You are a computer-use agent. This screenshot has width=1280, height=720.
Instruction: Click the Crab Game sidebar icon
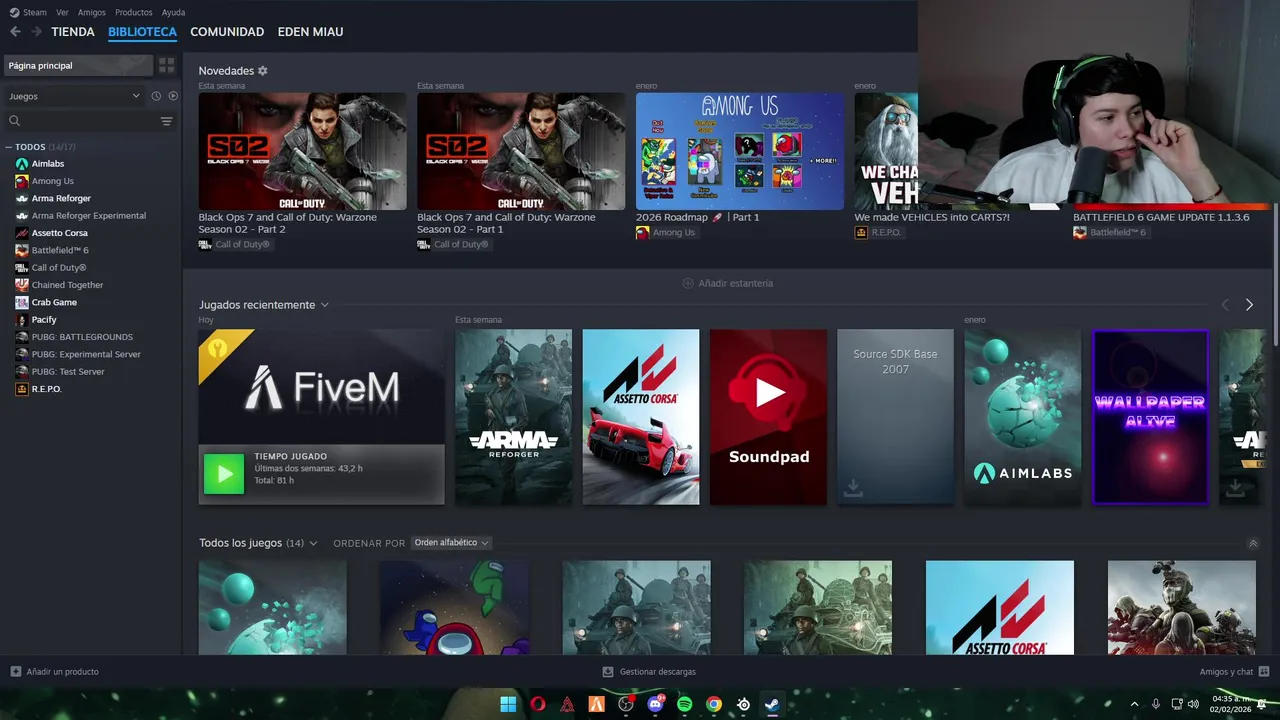tap(22, 302)
